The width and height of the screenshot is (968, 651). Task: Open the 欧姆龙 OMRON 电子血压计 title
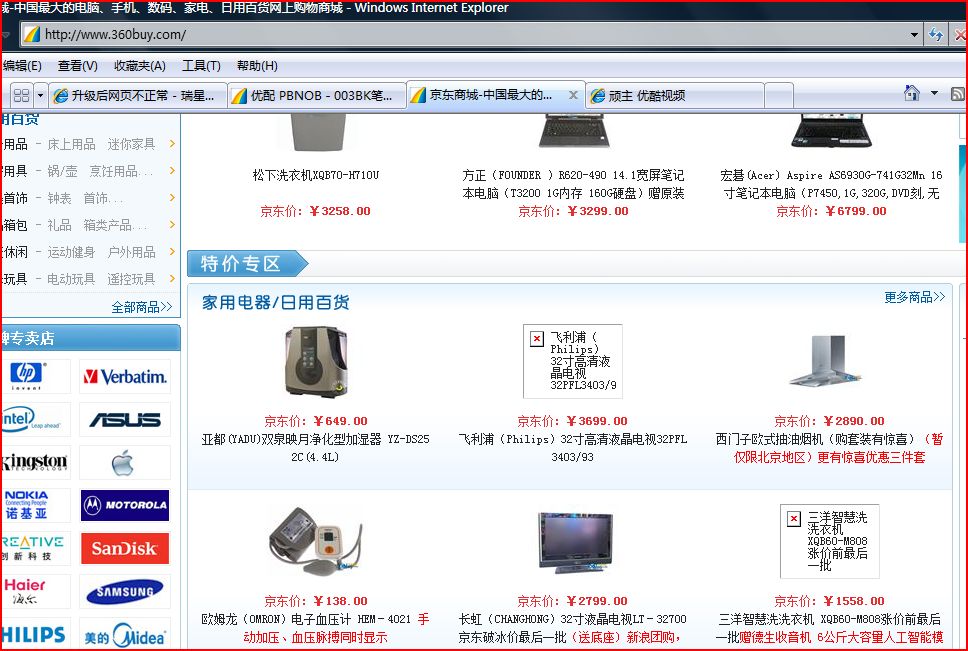pyautogui.click(x=315, y=628)
